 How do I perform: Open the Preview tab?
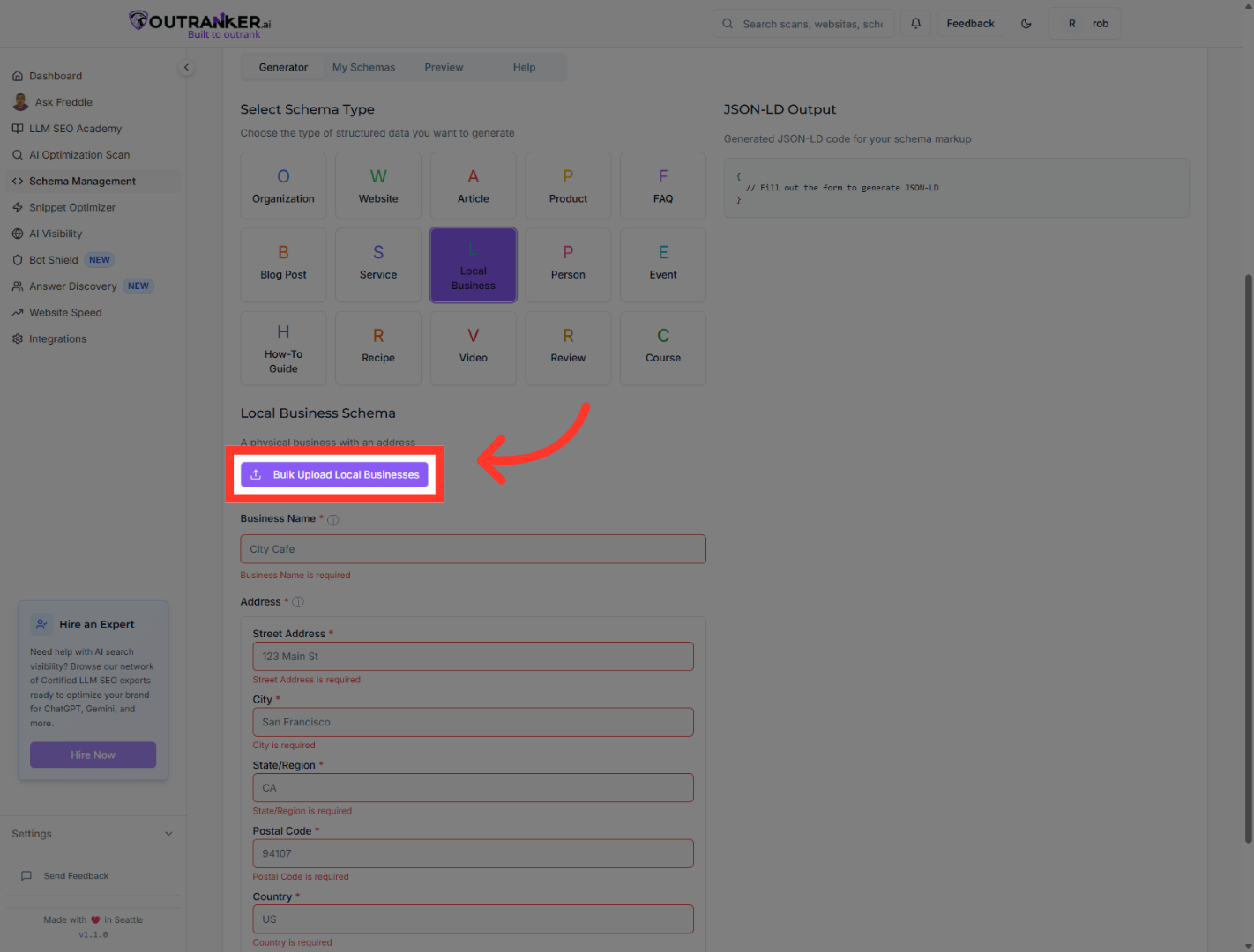(444, 67)
